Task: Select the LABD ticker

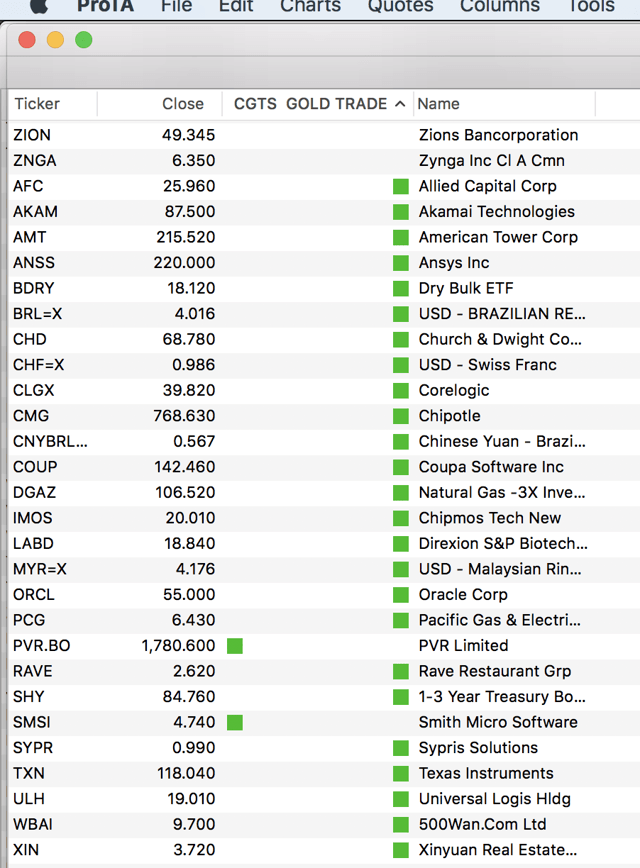Action: pos(33,544)
